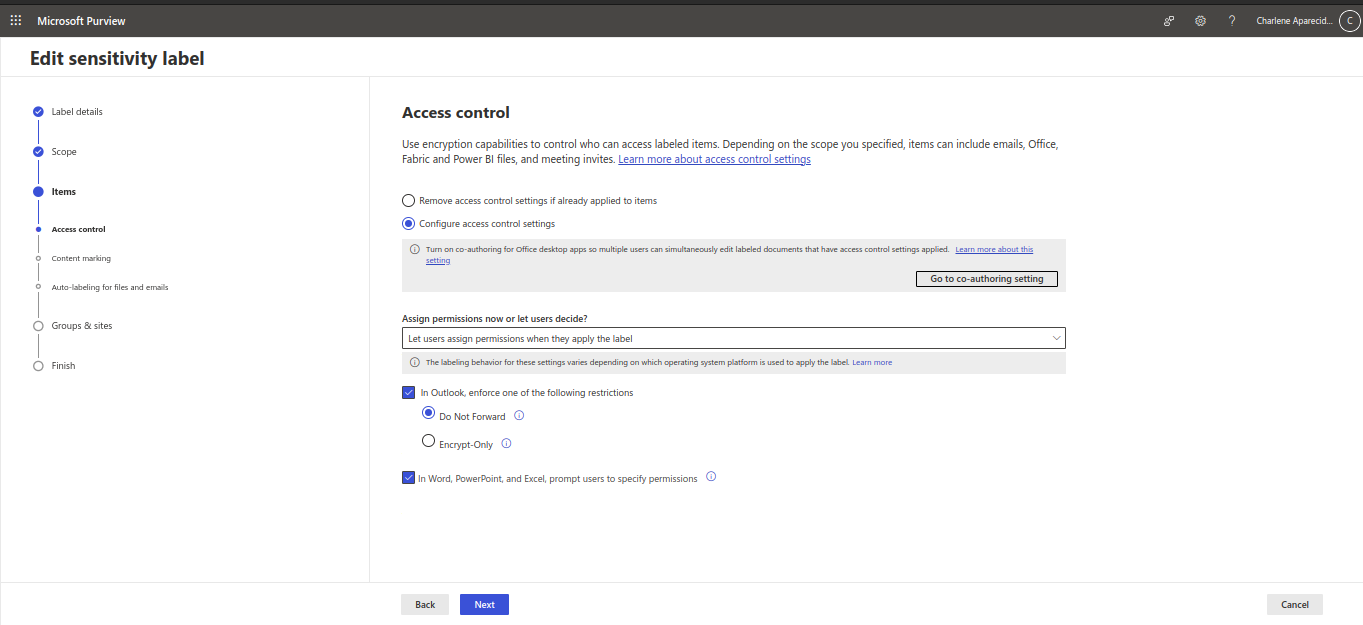
Task: Go to Scope step
Action: pyautogui.click(x=64, y=151)
